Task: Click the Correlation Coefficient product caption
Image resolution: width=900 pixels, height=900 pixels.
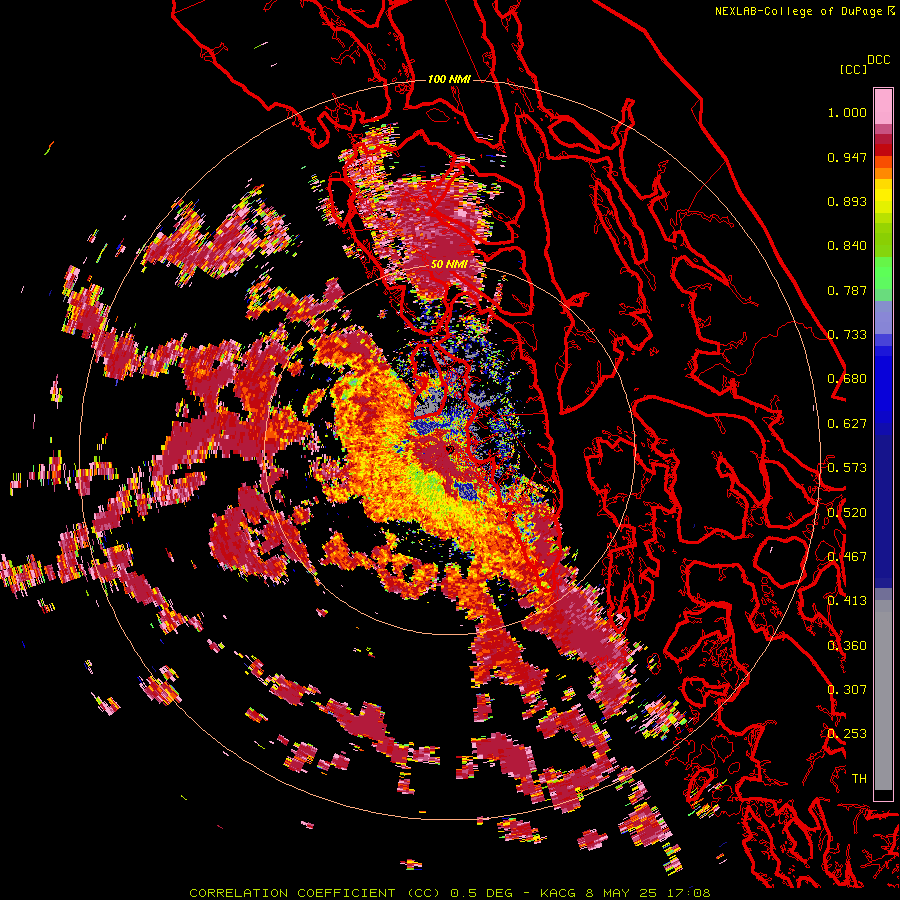Action: [450, 893]
